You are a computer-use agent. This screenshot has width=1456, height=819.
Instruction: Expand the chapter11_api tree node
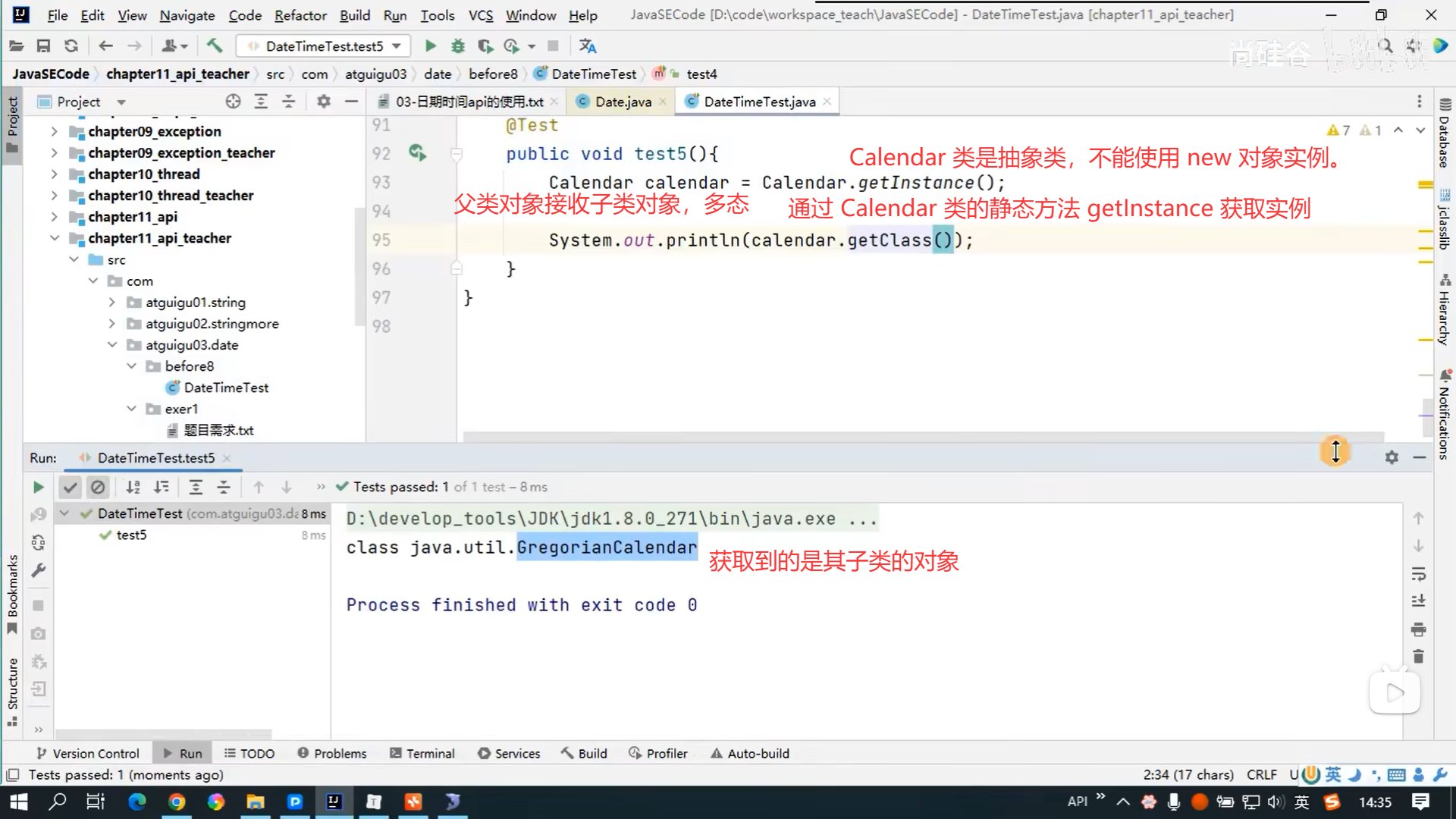tap(54, 217)
